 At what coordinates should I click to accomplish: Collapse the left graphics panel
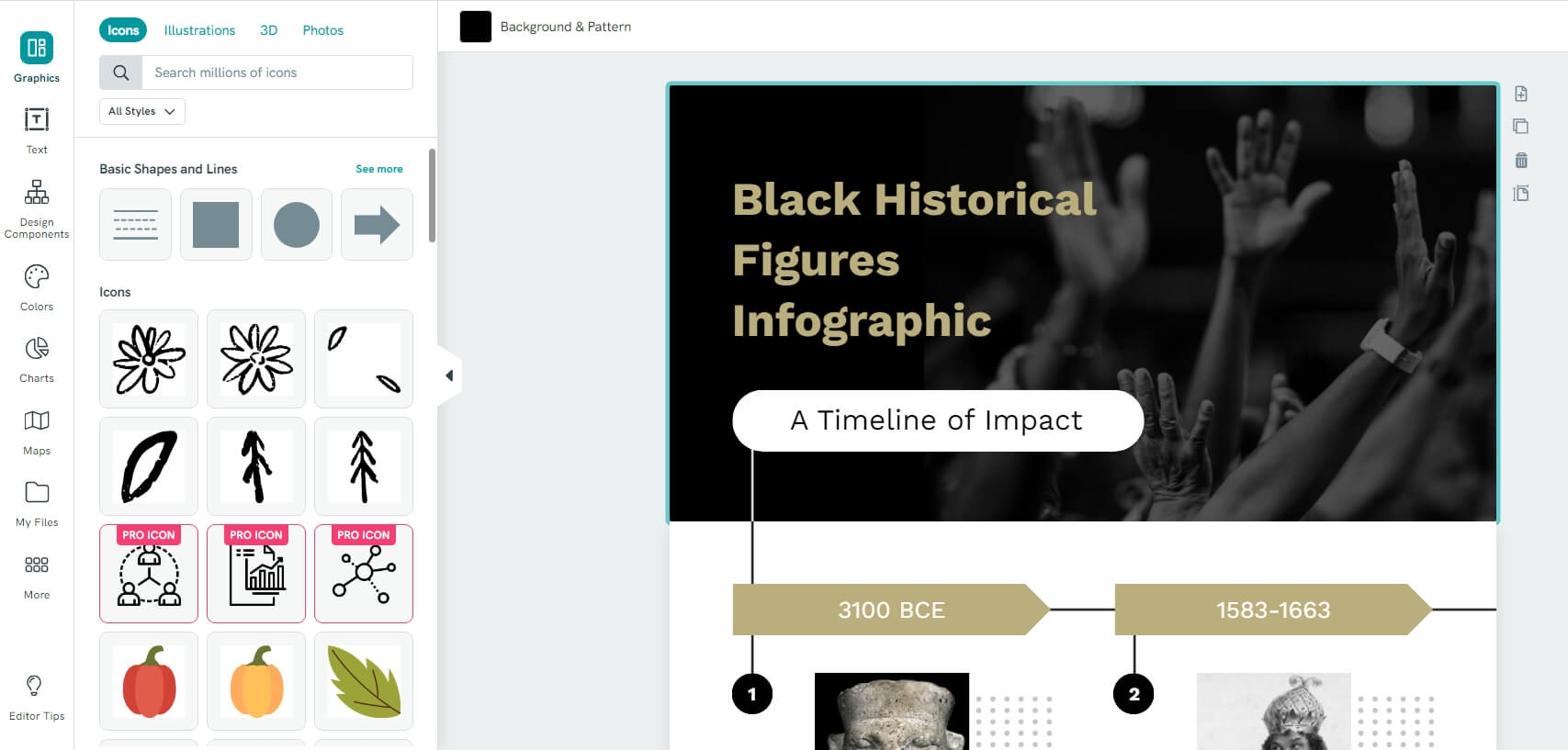(449, 375)
